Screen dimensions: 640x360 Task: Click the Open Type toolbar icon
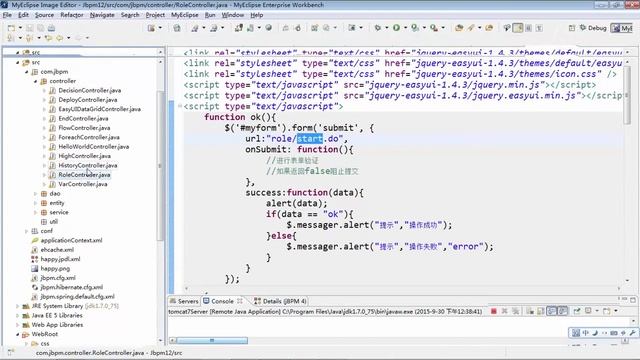tap(459, 28)
